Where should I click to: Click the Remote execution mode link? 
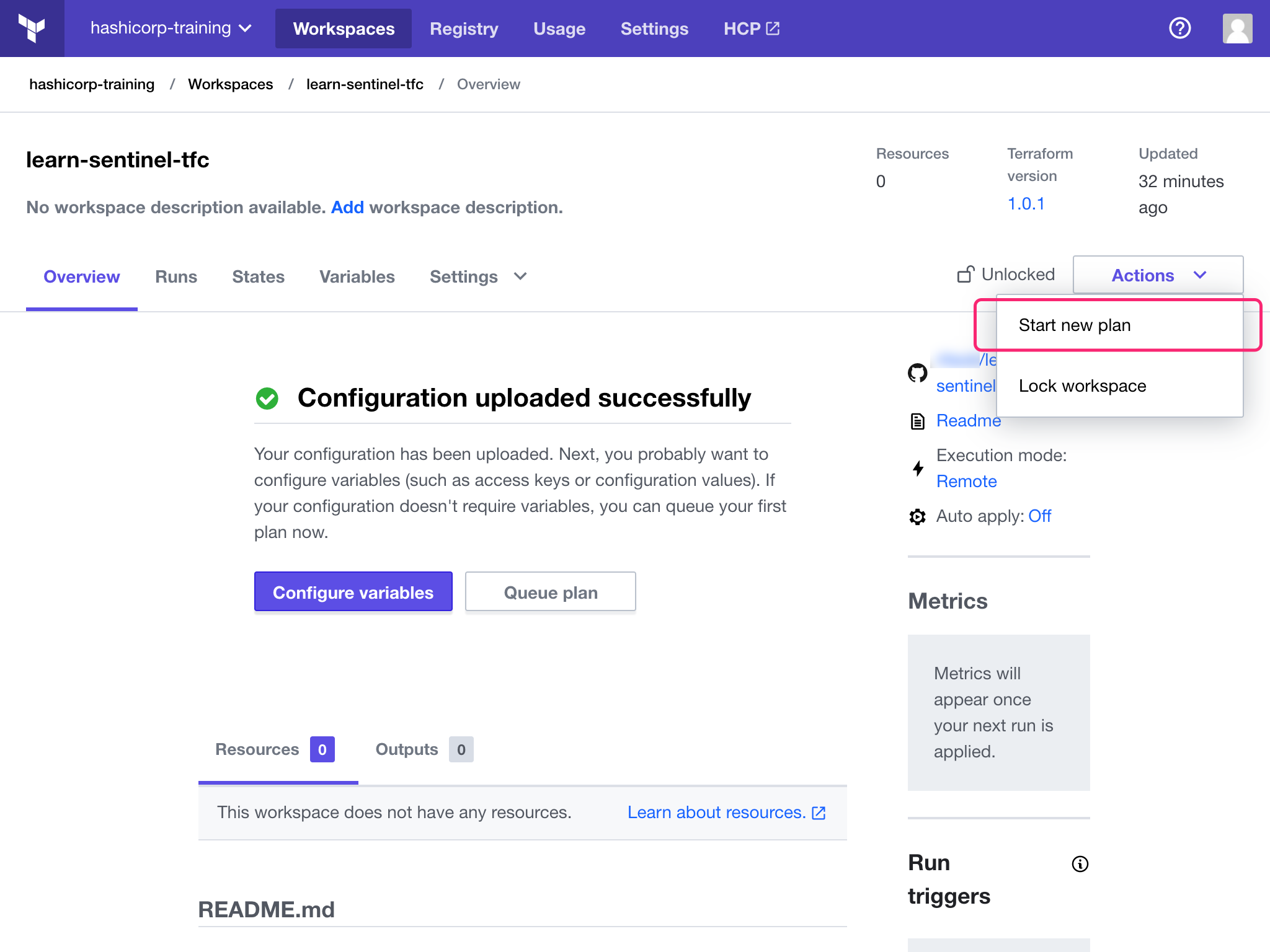tap(966, 482)
